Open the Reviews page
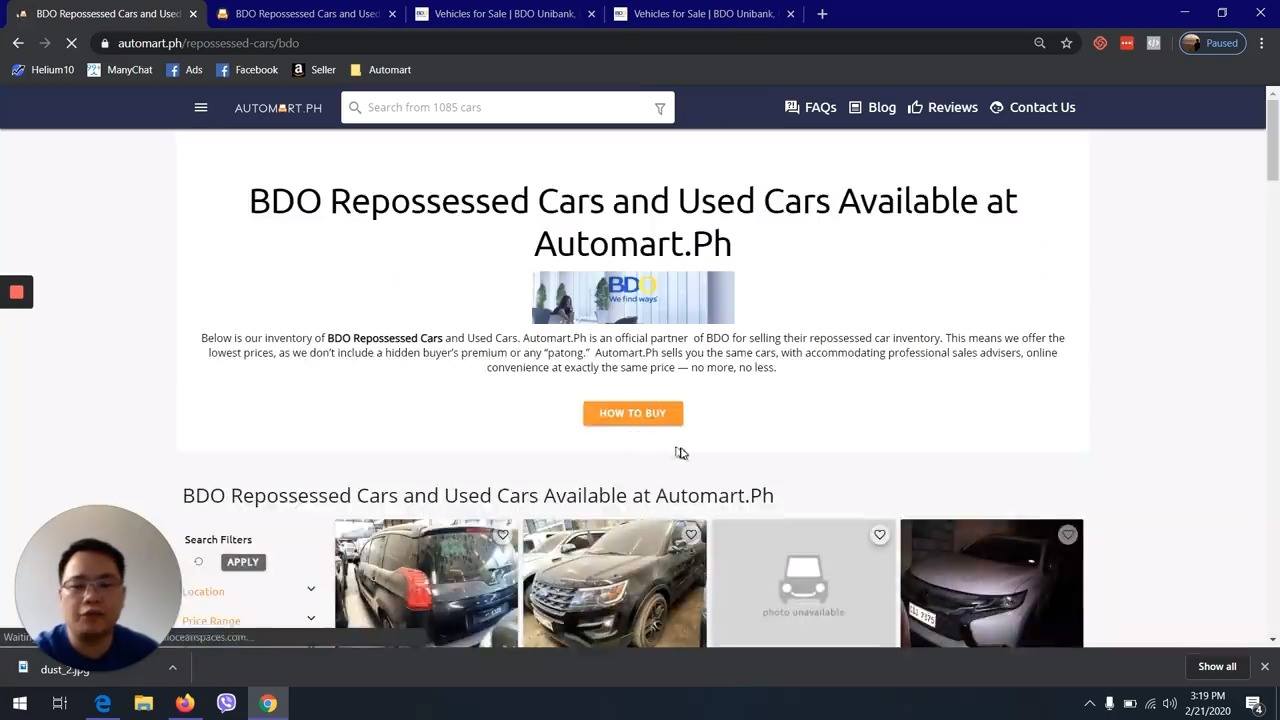The width and height of the screenshot is (1280, 720). tap(942, 108)
